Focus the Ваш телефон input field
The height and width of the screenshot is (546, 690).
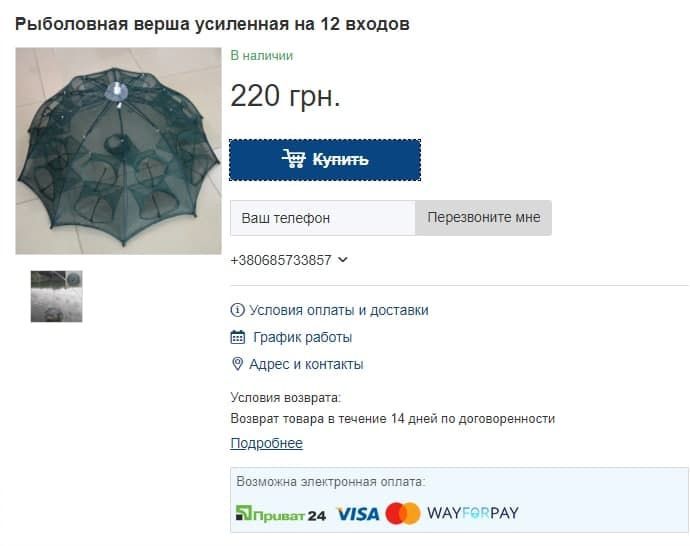click(323, 218)
